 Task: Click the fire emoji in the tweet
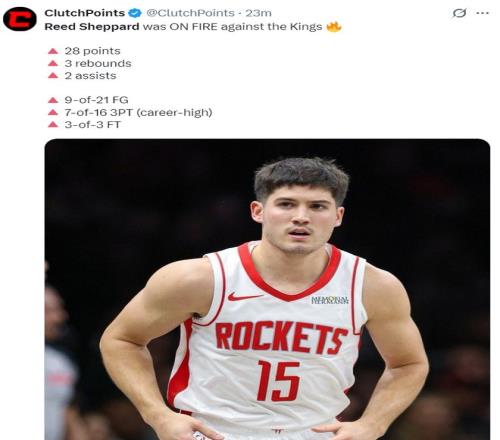click(334, 26)
